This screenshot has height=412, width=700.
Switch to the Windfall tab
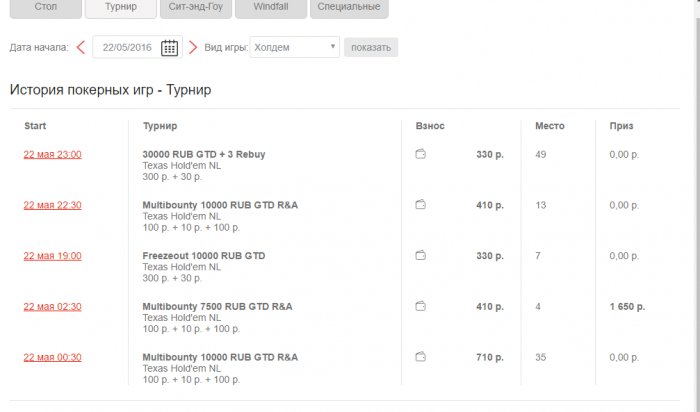coord(269,7)
